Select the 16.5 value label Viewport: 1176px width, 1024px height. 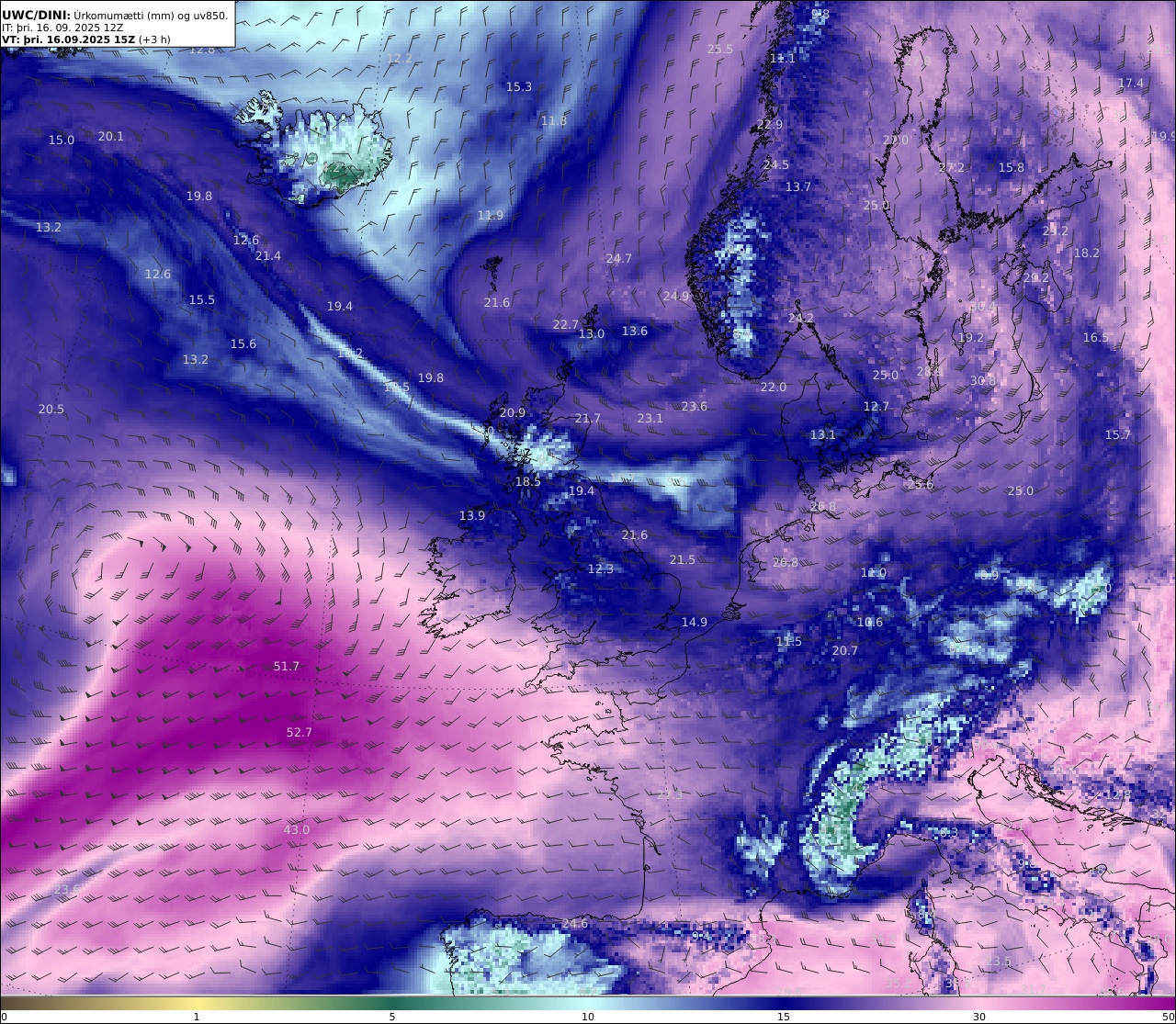(x=1096, y=337)
